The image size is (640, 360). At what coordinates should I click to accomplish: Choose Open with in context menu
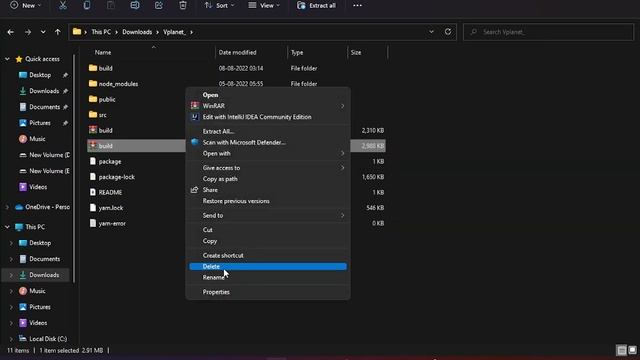(268, 153)
